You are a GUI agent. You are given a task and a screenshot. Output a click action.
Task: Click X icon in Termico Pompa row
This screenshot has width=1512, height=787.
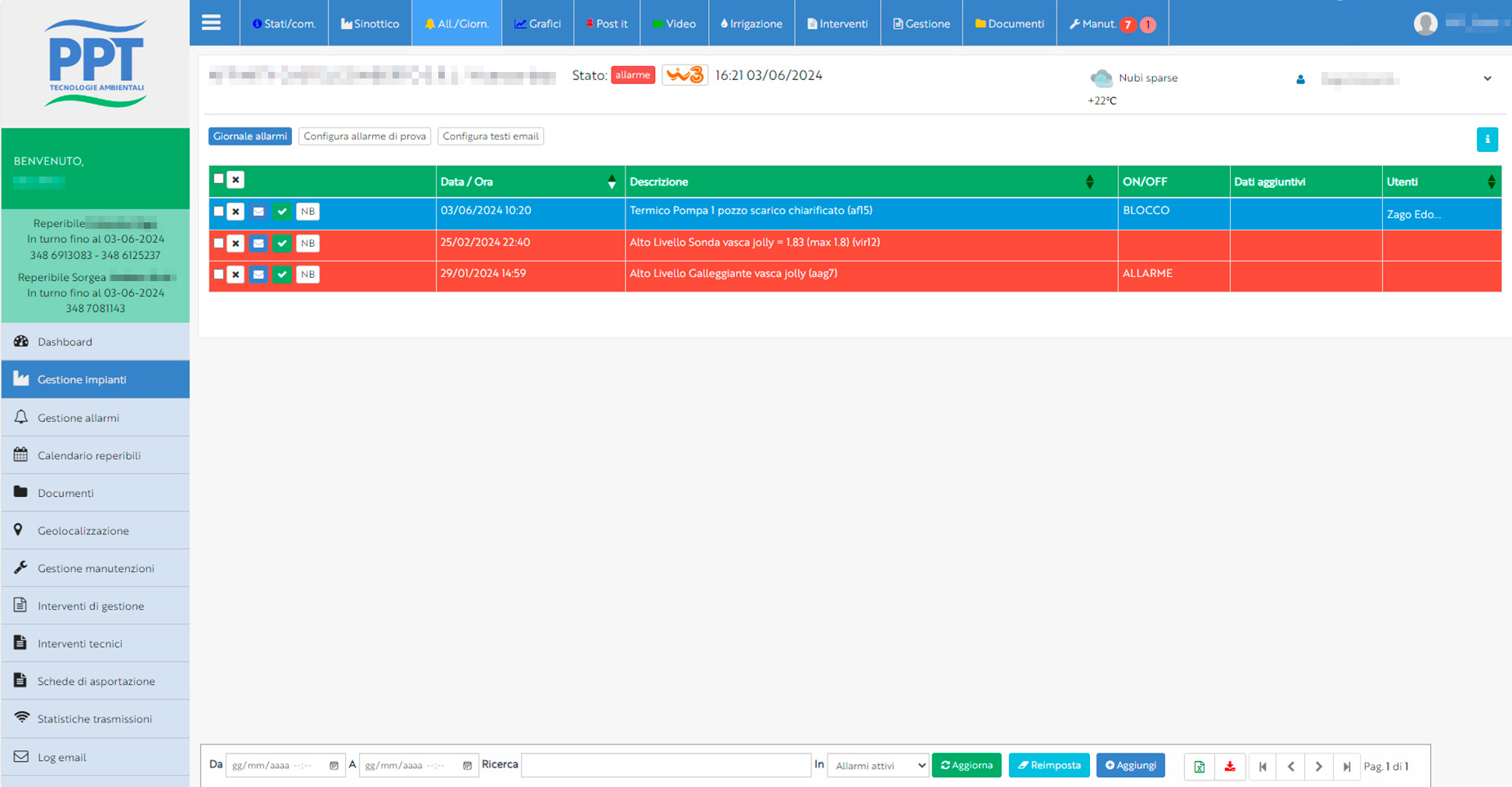pyautogui.click(x=236, y=212)
